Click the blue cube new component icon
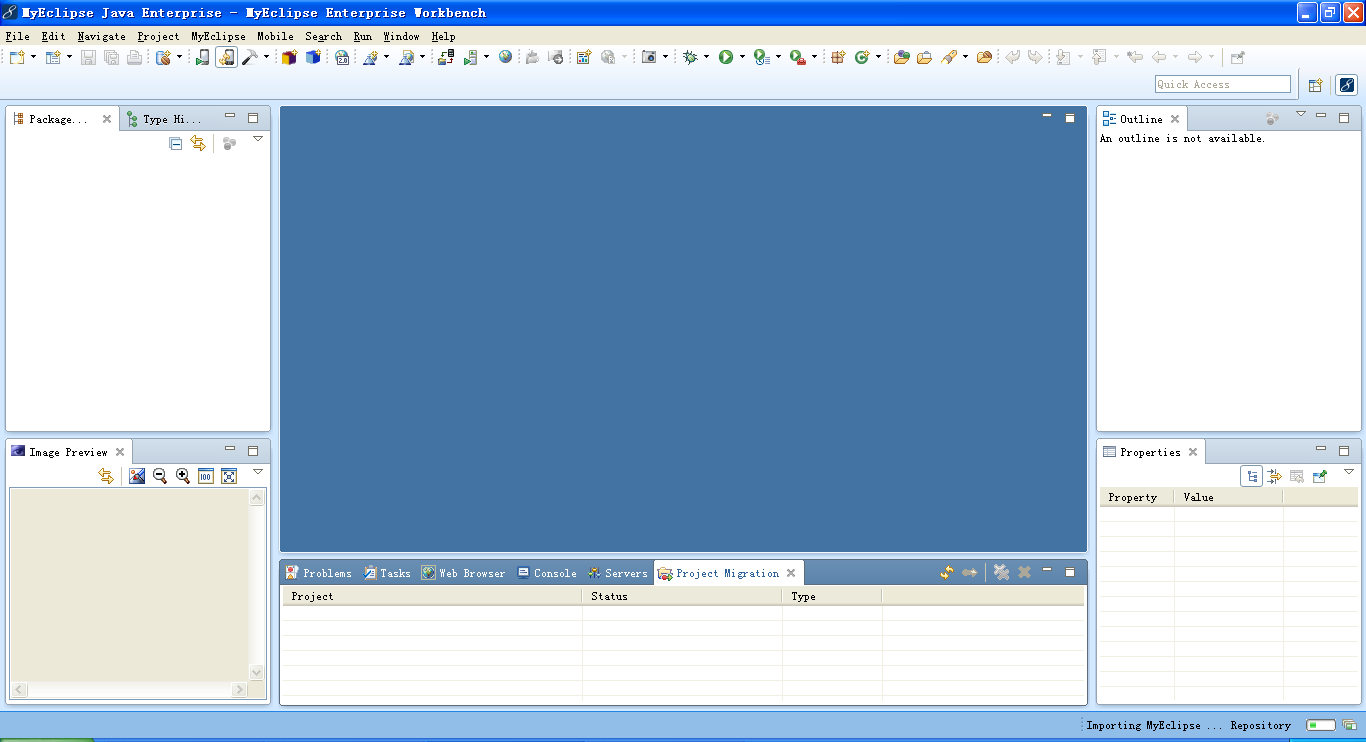This screenshot has height=742, width=1366. coord(313,57)
